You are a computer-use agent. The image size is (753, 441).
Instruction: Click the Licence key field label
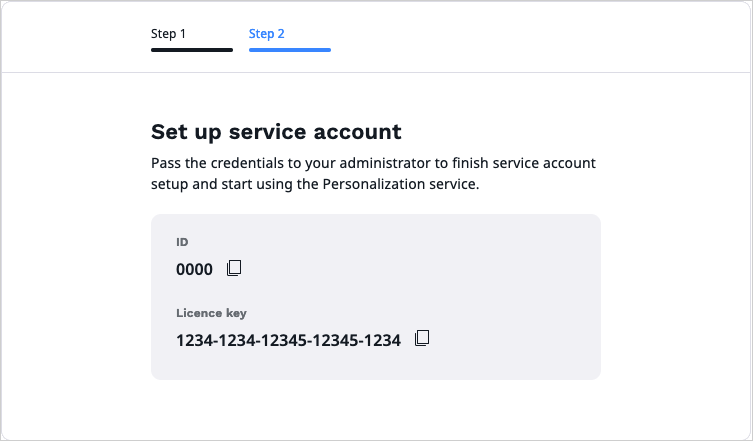coord(211,313)
